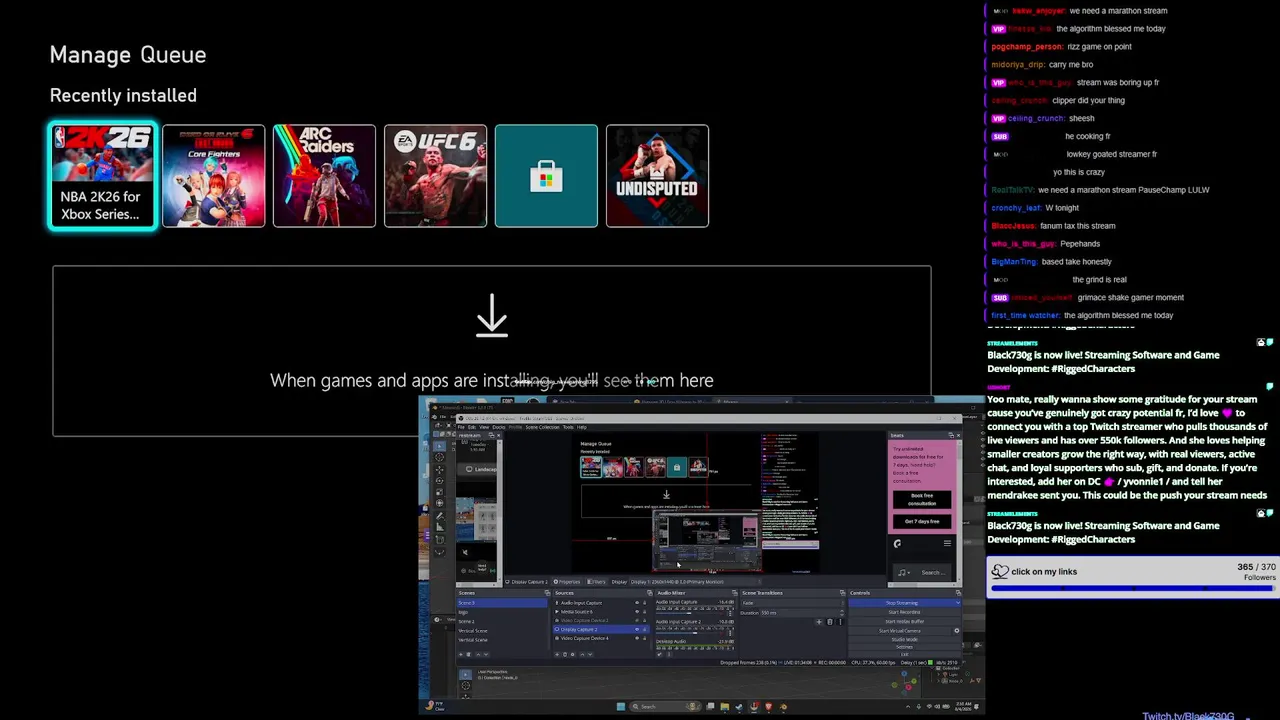
Task: Hide the Video Capture Device 4 source
Action: pos(637,638)
